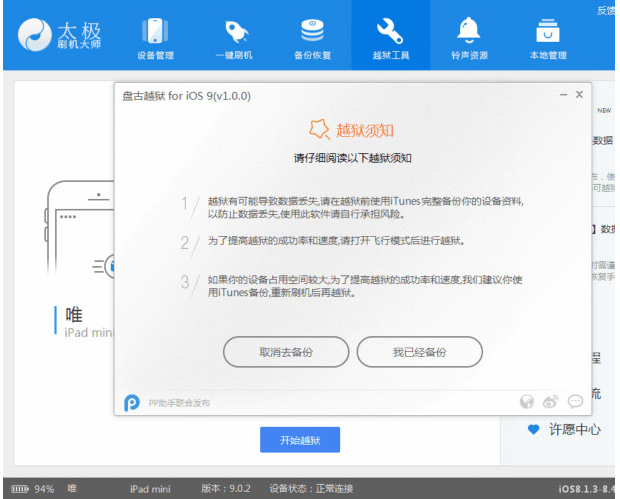Image resolution: width=620 pixels, height=499 pixels.
Task: Click 94% battery percentage text
Action: point(44,489)
